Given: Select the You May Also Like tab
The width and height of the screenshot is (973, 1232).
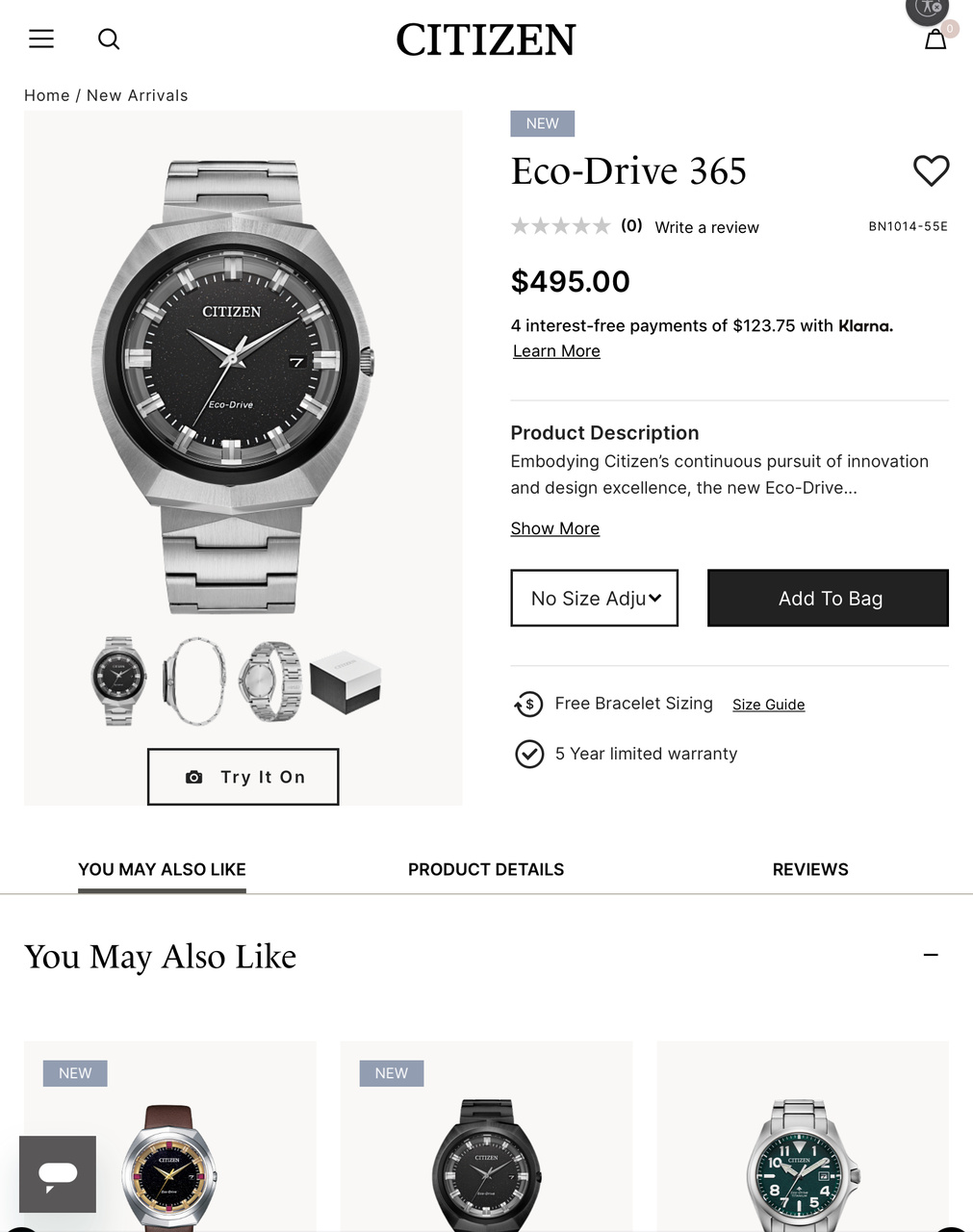Looking at the screenshot, I should [162, 869].
